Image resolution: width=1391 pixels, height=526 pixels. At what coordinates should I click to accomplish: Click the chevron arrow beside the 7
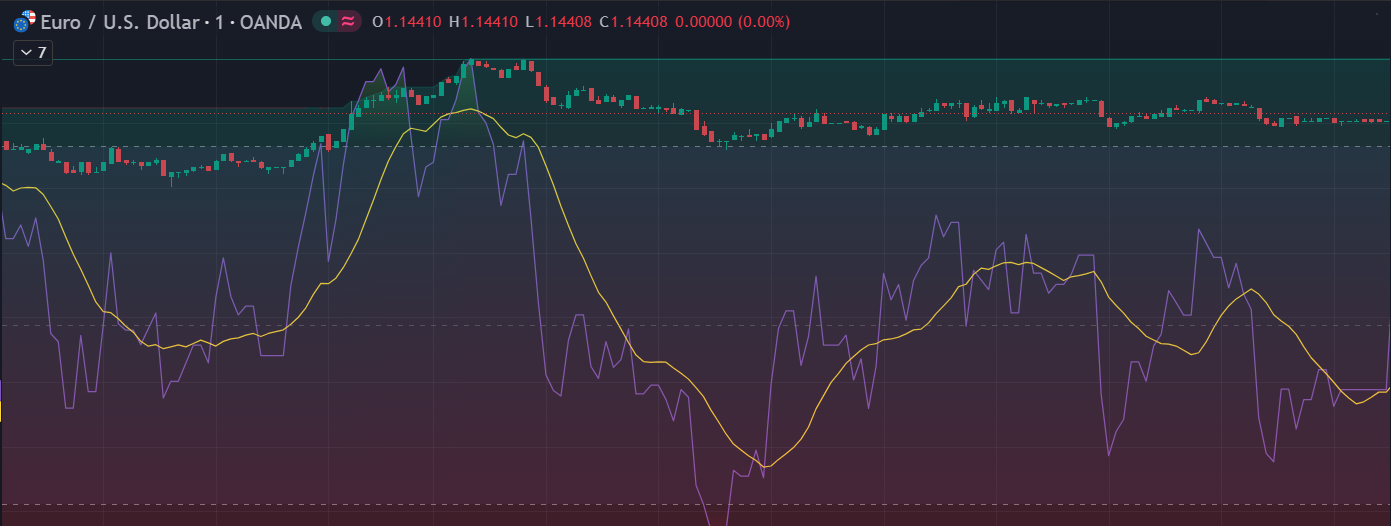[x=26, y=53]
